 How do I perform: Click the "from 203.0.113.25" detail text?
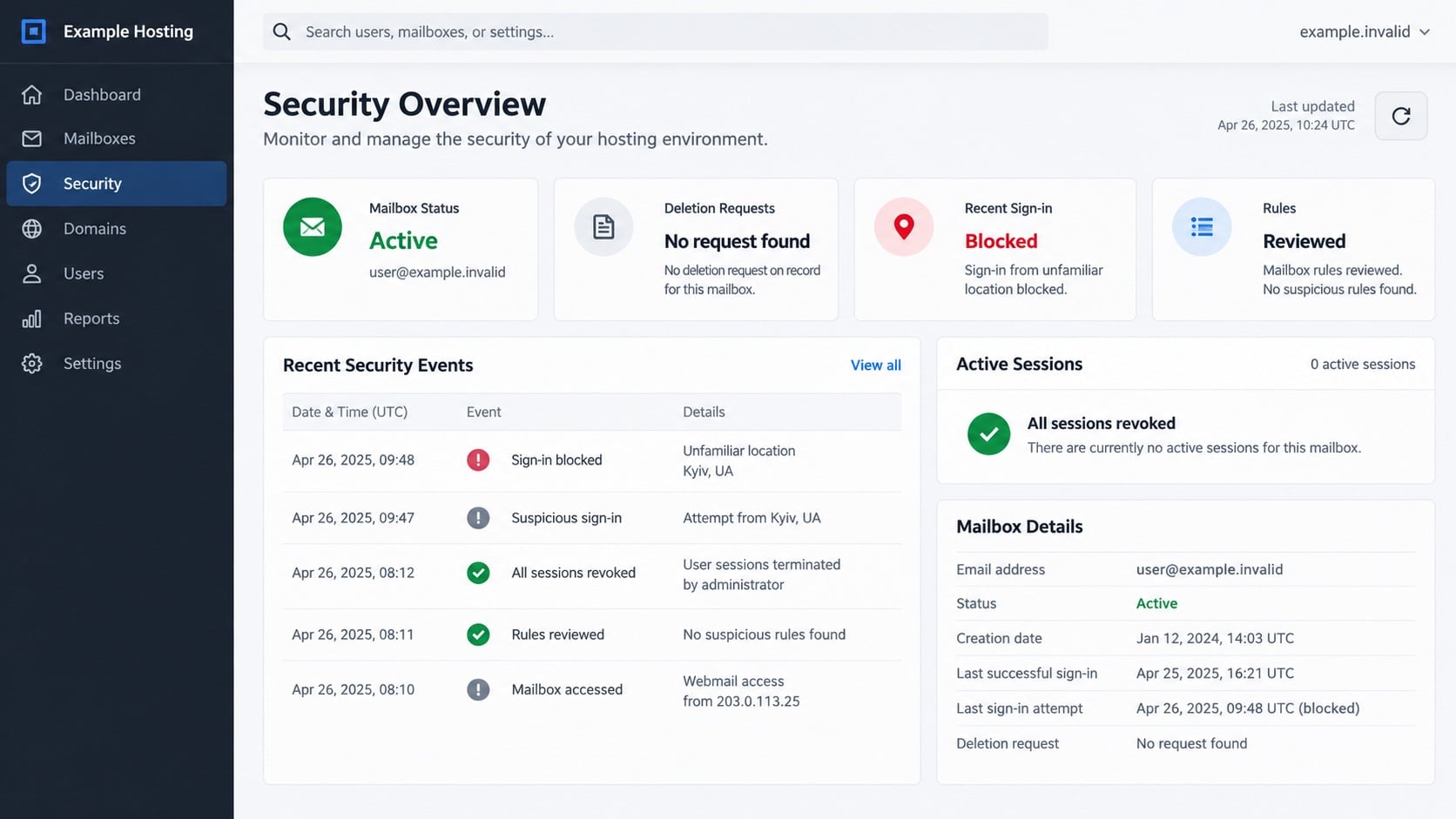[x=741, y=702]
